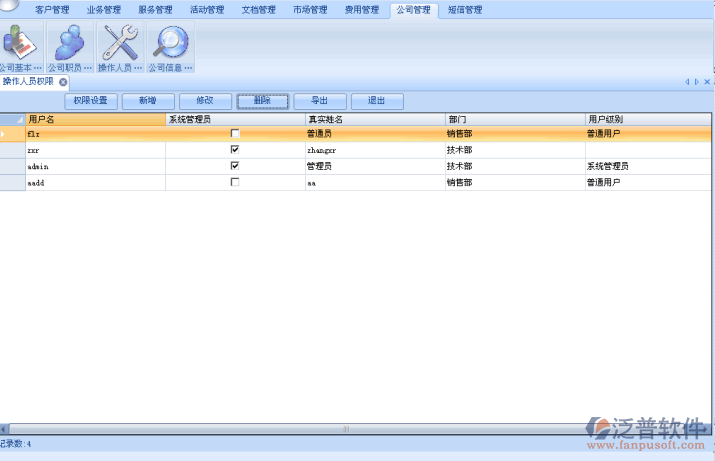Click real name cell zhangxr

tap(375, 150)
